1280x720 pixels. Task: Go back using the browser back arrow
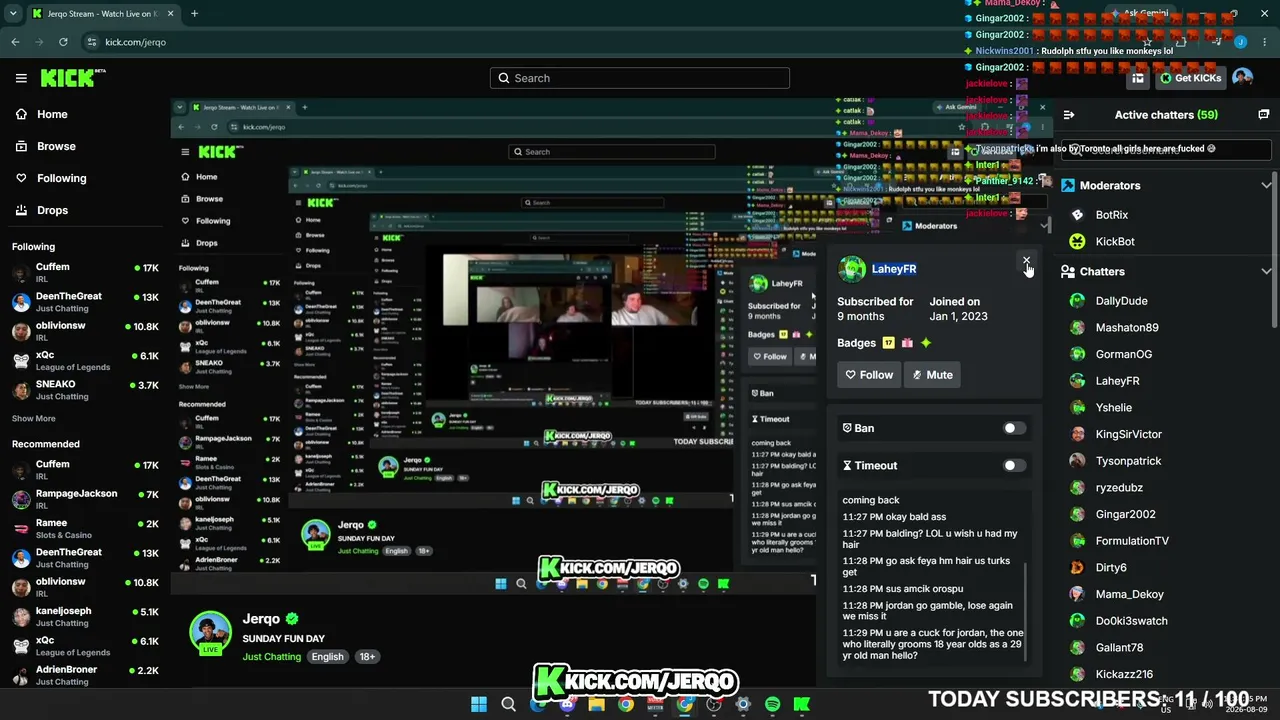click(15, 42)
